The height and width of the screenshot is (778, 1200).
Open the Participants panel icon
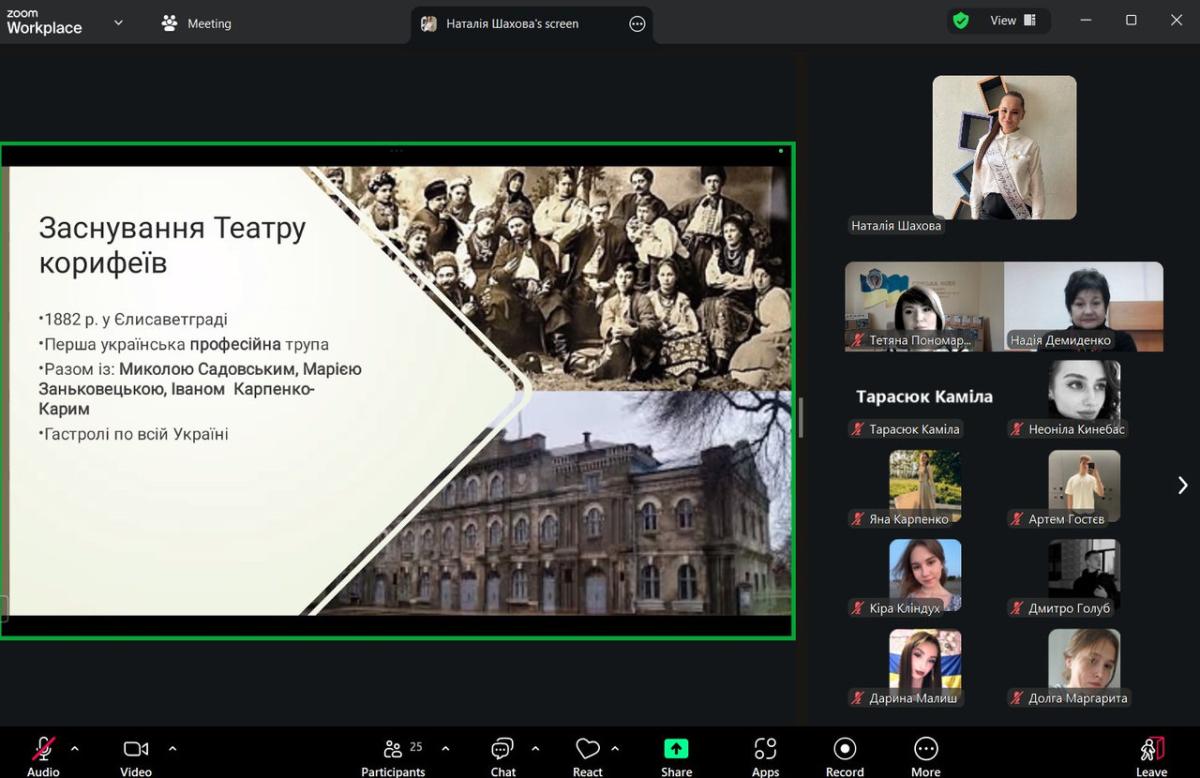point(393,750)
